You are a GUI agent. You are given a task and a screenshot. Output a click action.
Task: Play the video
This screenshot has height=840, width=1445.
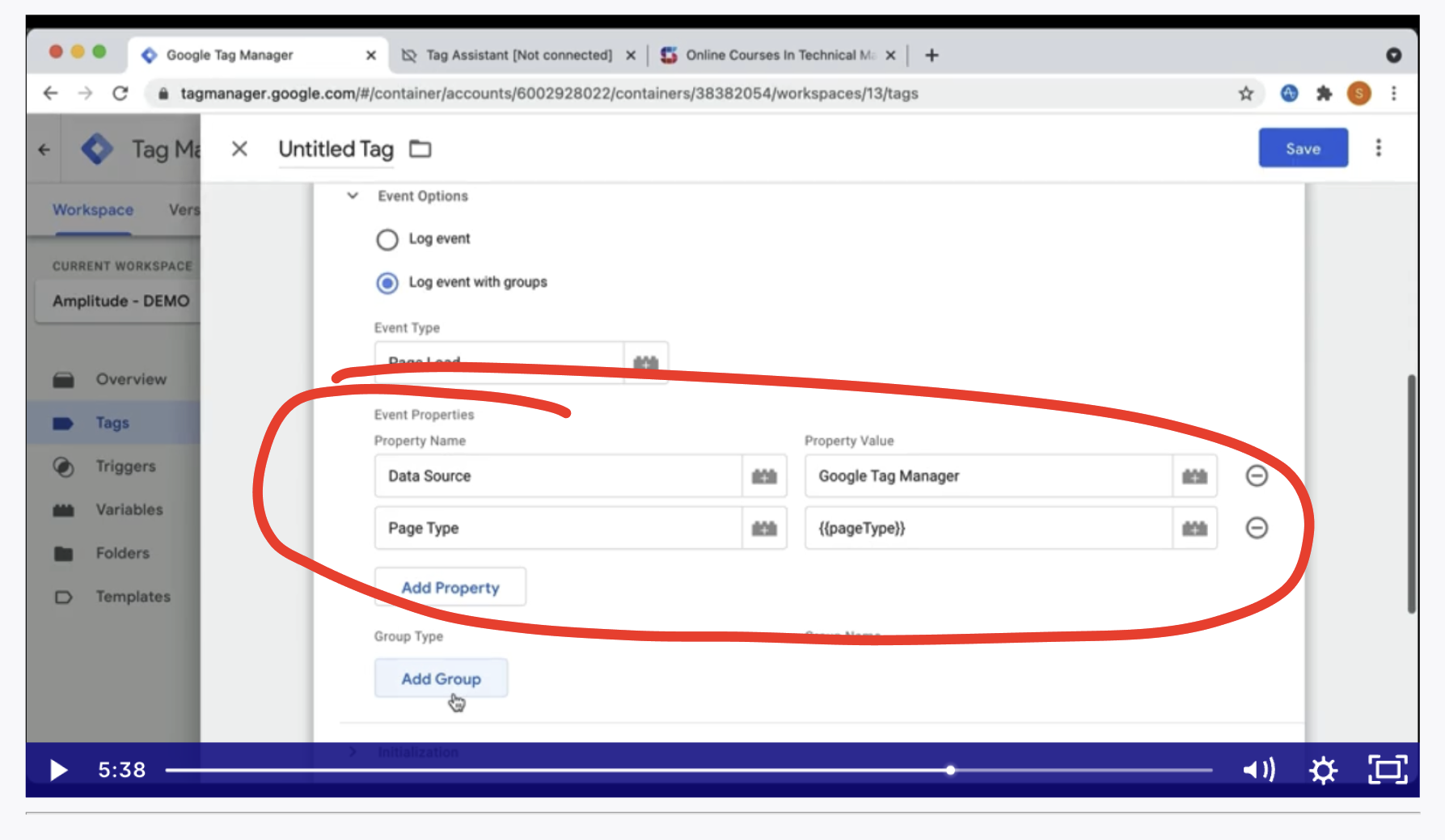[58, 770]
